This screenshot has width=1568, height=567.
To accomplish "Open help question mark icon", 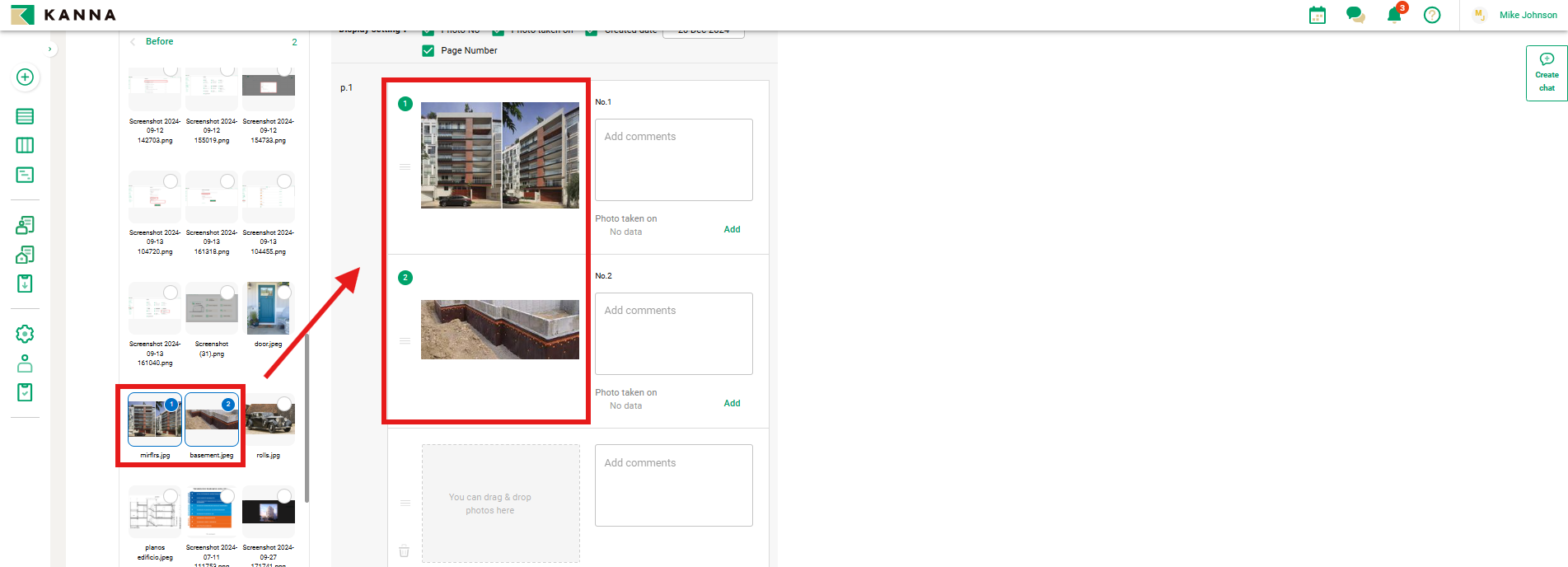I will 1432,15.
